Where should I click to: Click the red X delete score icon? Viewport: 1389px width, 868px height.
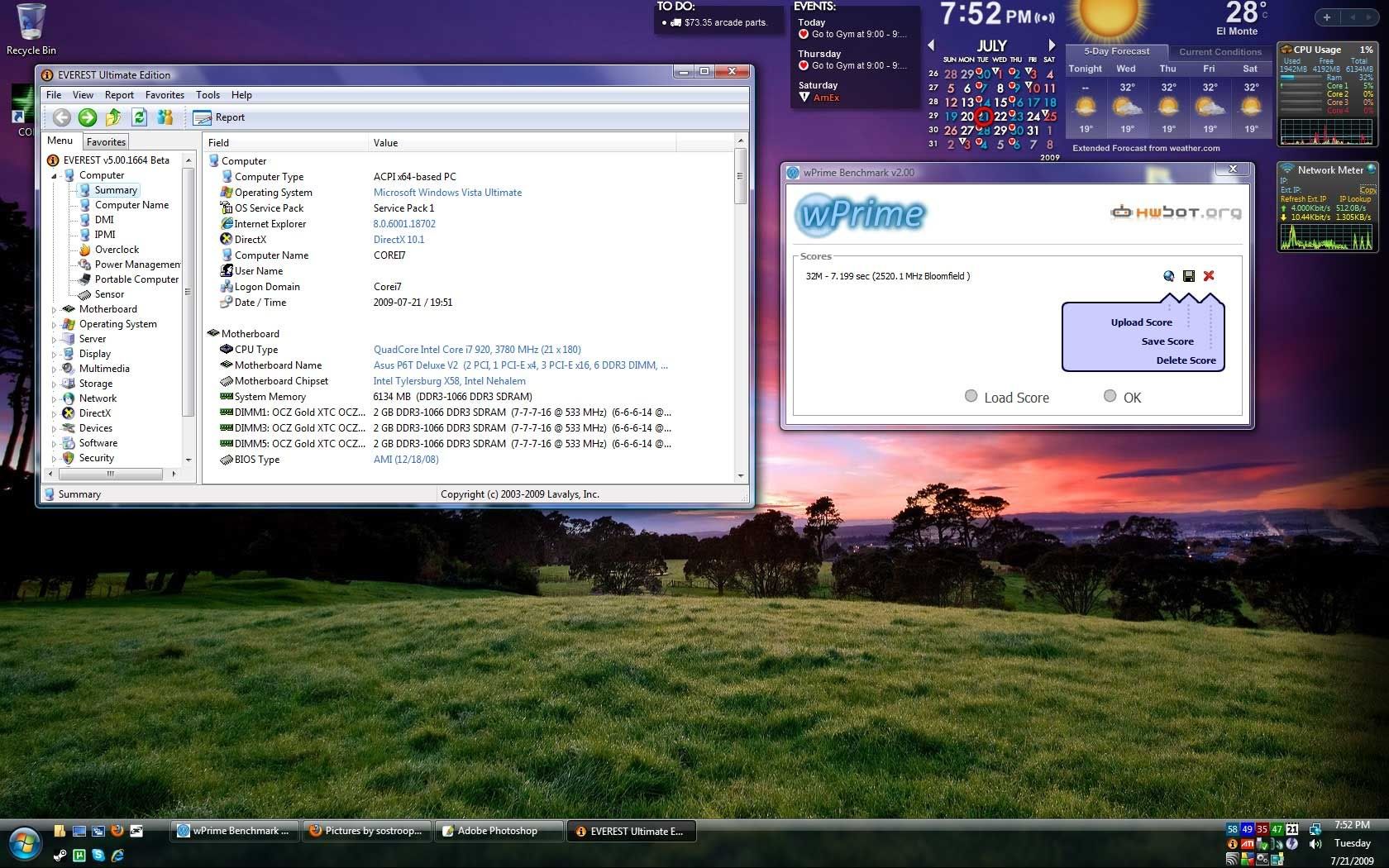tap(1209, 276)
